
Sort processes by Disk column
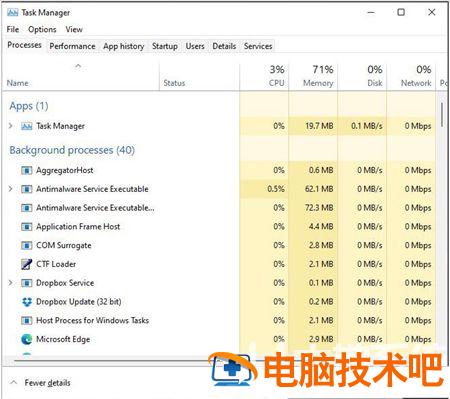[x=362, y=77]
